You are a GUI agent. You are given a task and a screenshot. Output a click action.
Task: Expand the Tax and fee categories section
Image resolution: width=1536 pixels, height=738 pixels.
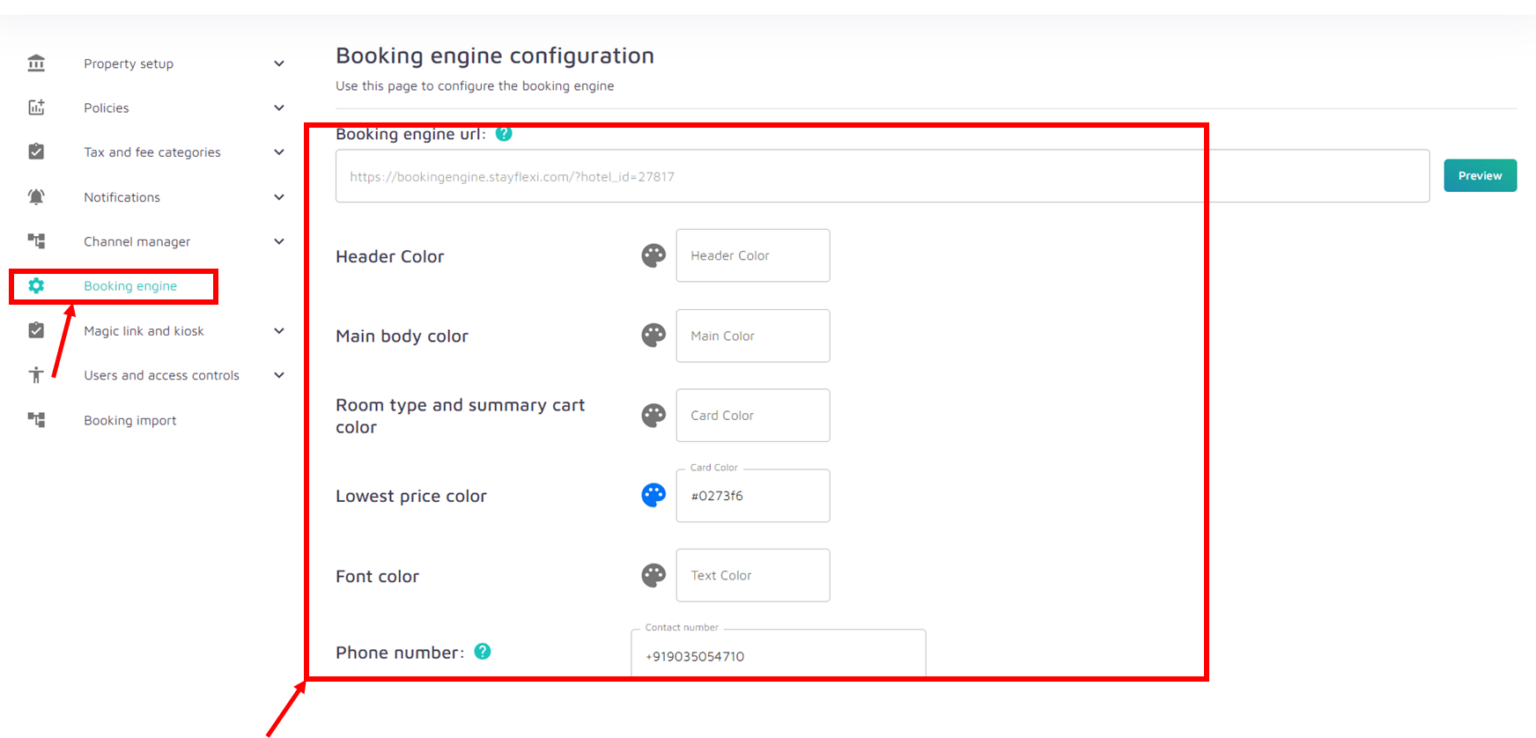(279, 151)
